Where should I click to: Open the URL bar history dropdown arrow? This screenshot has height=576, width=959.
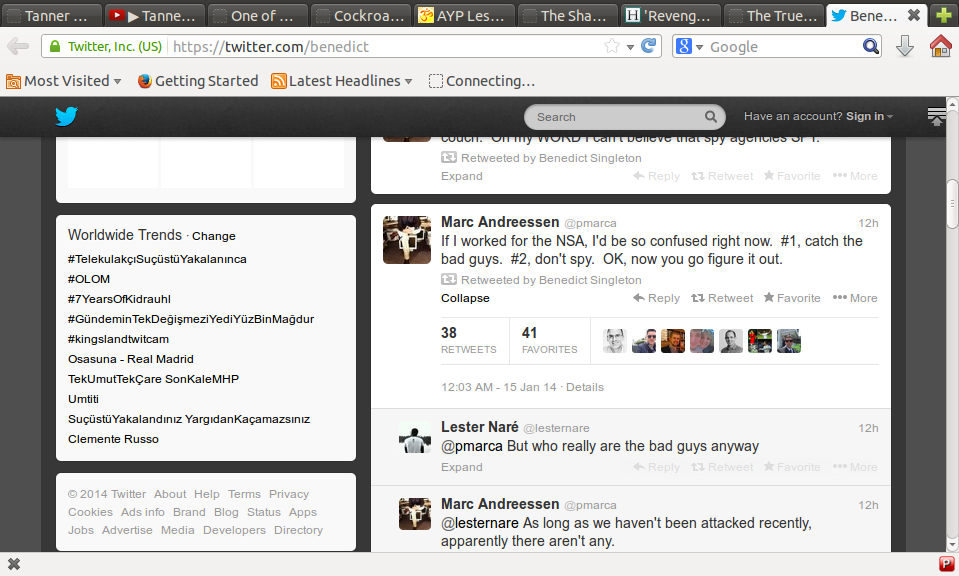point(630,46)
